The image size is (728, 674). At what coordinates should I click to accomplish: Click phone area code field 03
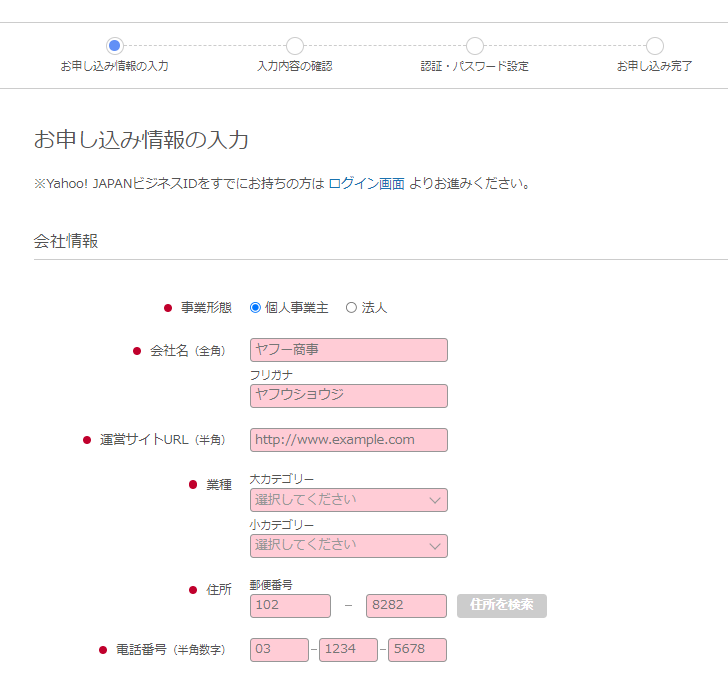pos(279,650)
